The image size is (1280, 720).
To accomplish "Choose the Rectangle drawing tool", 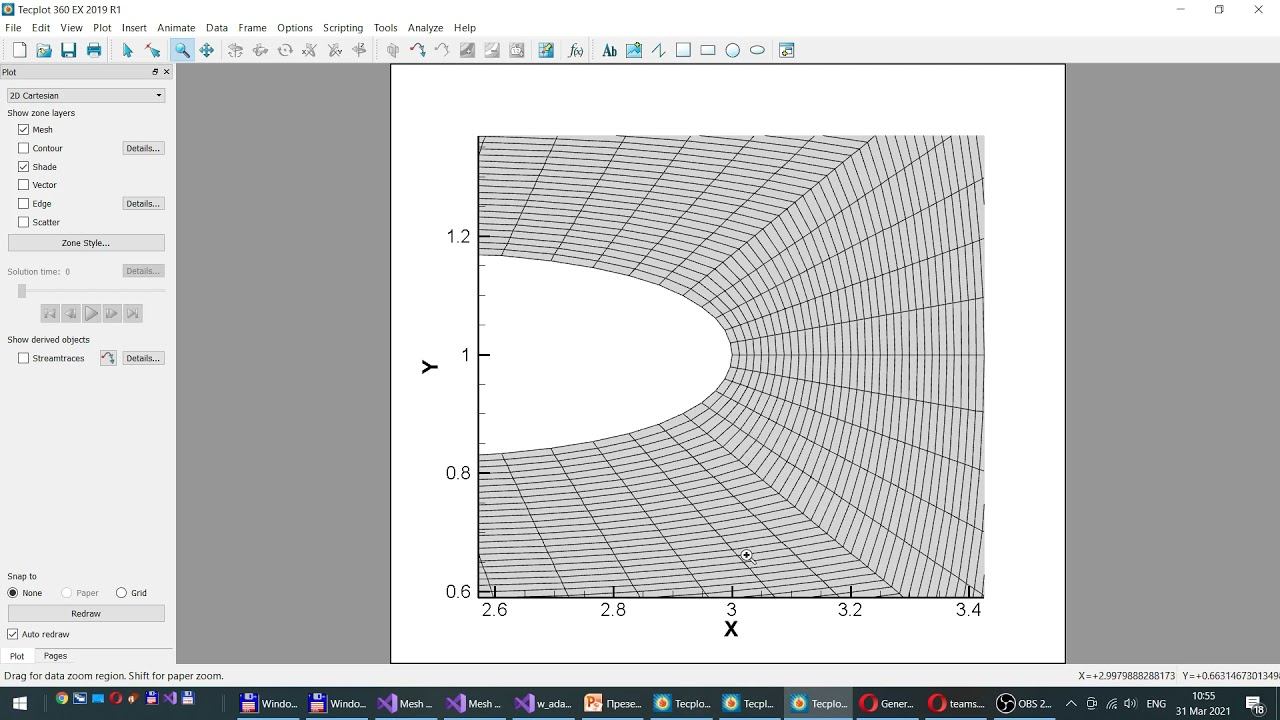I will coord(708,50).
